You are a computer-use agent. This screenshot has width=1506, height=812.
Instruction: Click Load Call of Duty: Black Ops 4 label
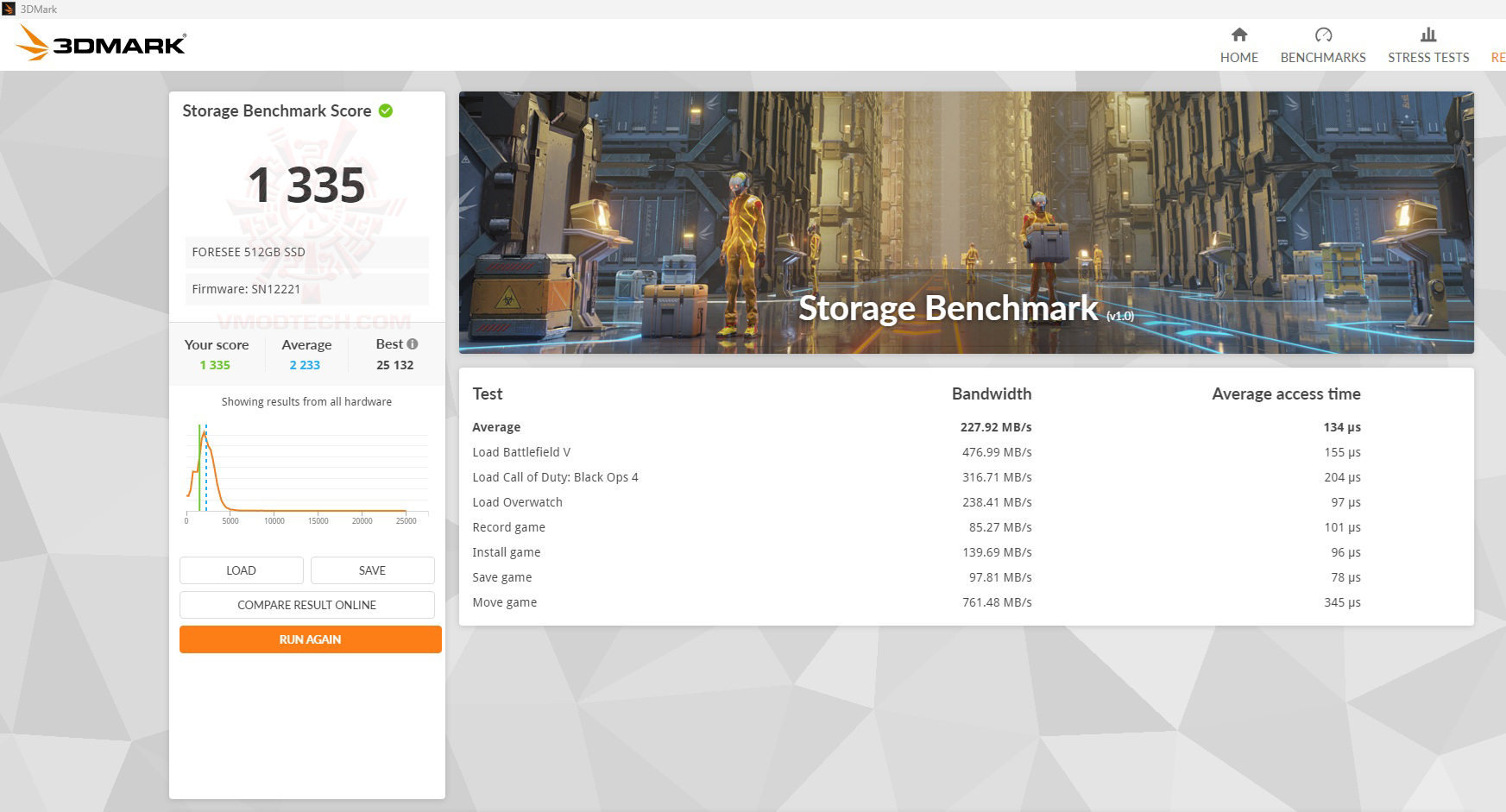click(x=555, y=477)
